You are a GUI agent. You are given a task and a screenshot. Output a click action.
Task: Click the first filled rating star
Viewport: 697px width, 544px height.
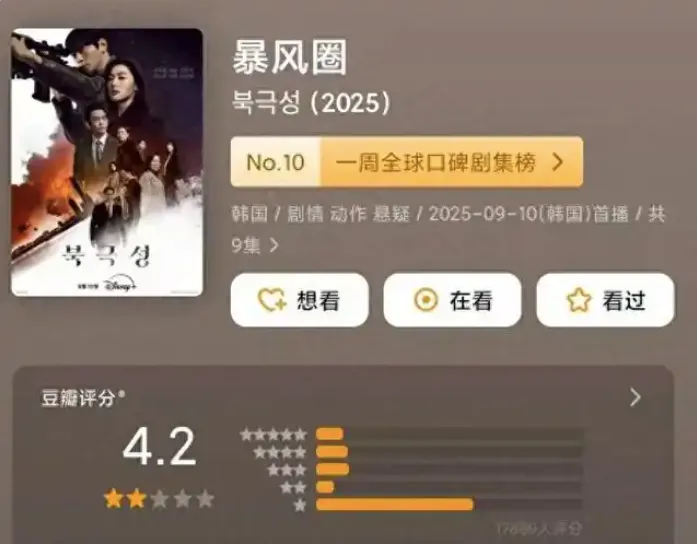point(114,499)
